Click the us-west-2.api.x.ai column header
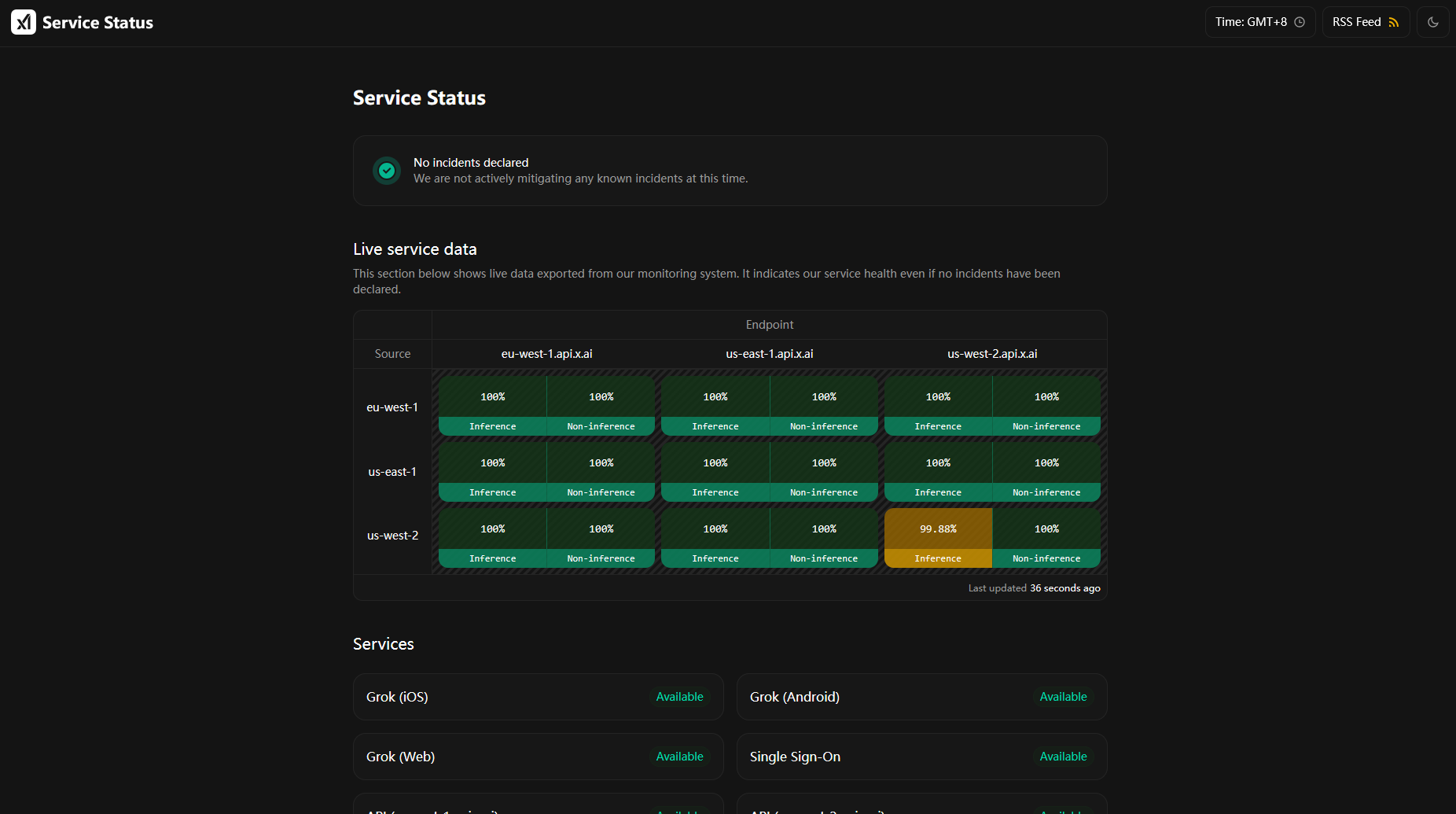This screenshot has width=1456, height=814. pos(992,354)
